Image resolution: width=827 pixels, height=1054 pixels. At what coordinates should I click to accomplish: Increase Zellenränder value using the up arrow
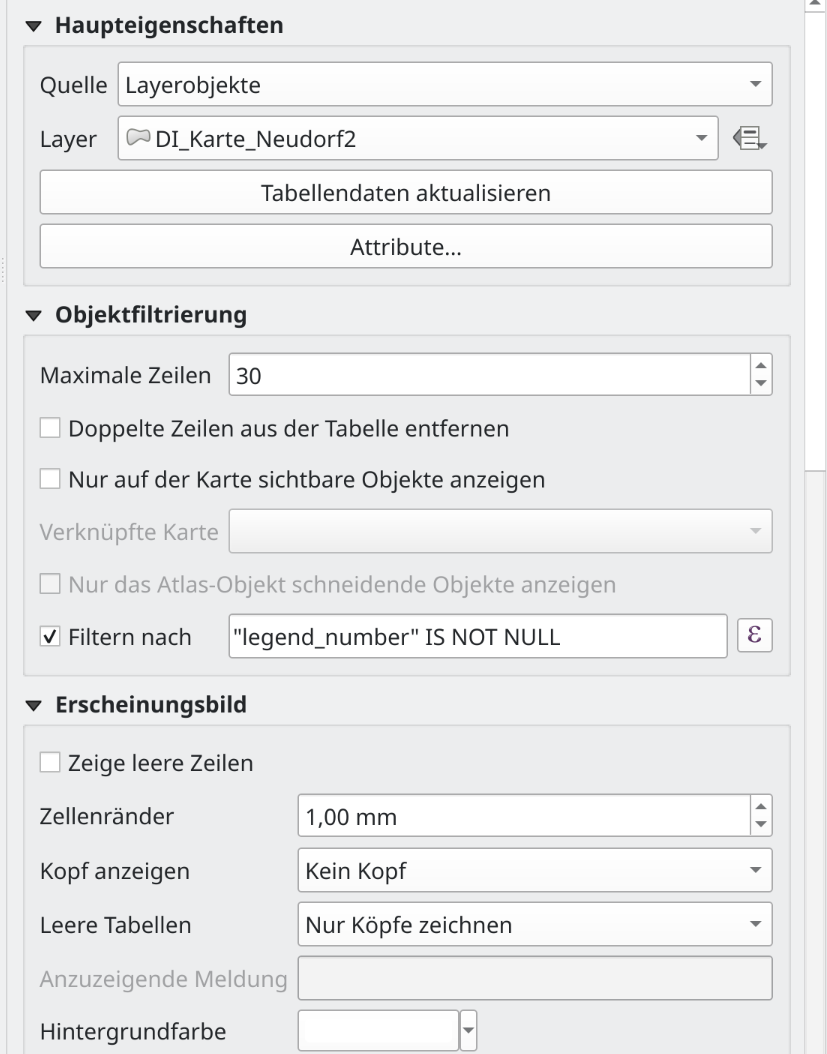(x=759, y=808)
